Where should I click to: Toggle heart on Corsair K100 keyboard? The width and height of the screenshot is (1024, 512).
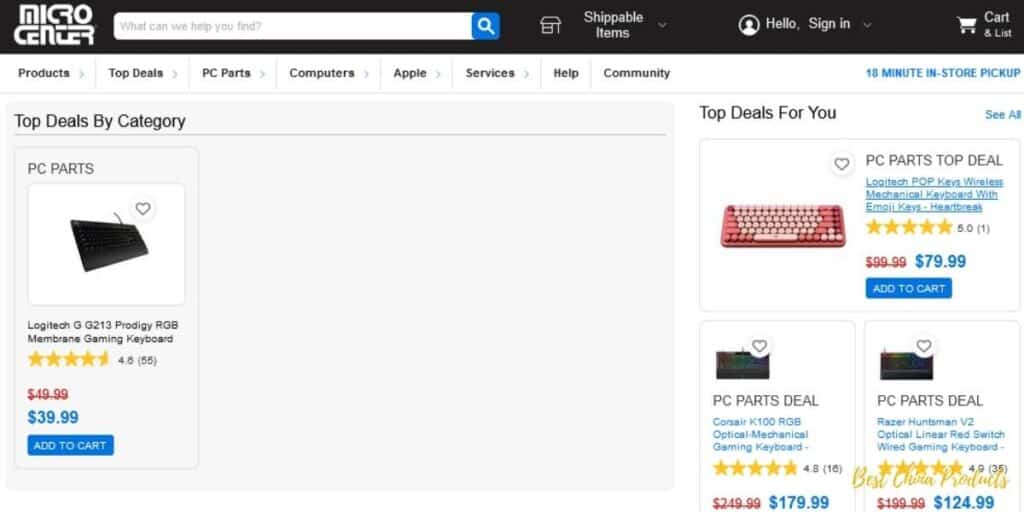point(759,345)
